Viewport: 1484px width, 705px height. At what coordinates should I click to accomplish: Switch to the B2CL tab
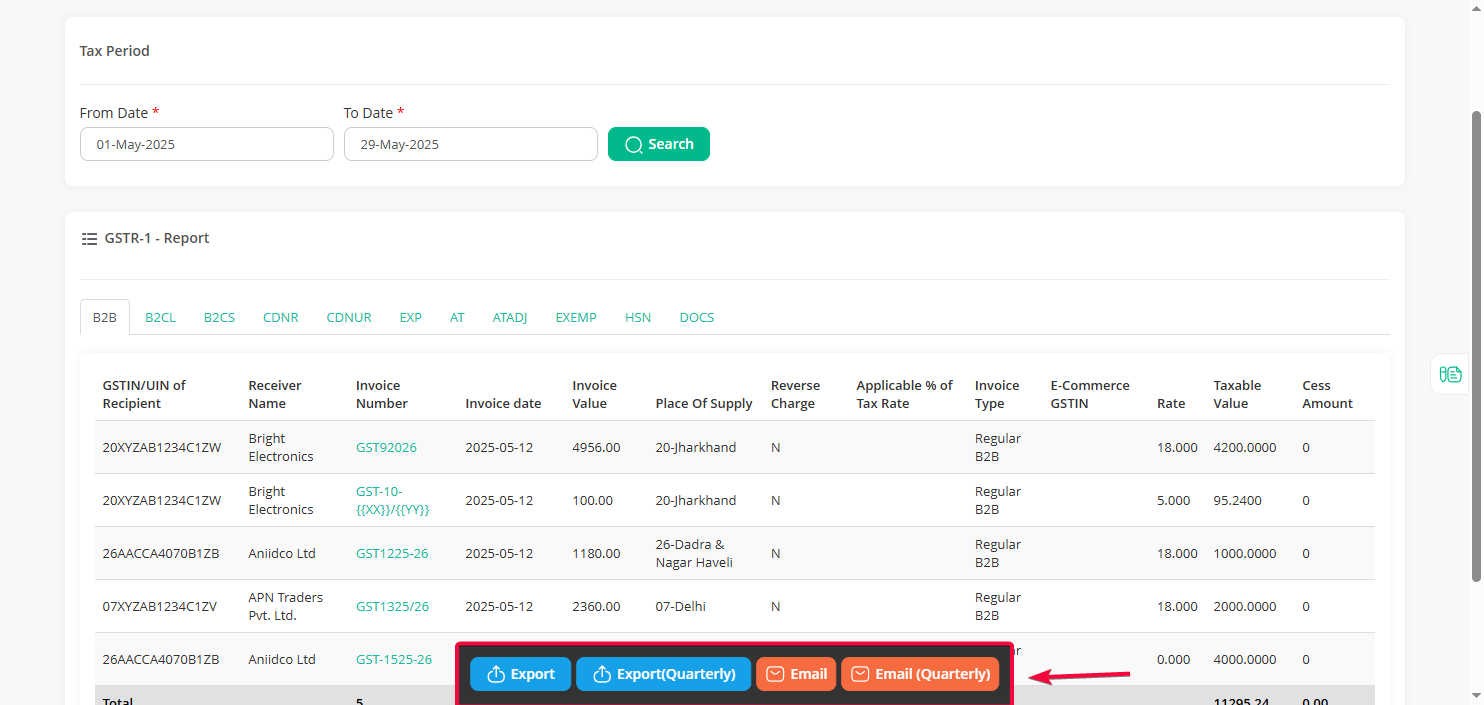point(160,317)
